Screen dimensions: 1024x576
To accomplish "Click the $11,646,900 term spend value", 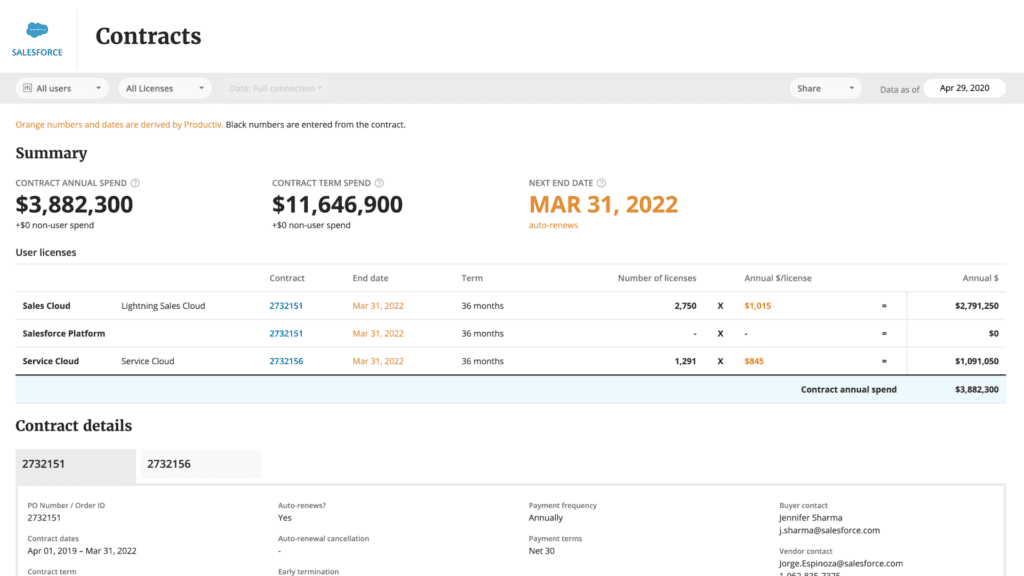I will click(338, 204).
